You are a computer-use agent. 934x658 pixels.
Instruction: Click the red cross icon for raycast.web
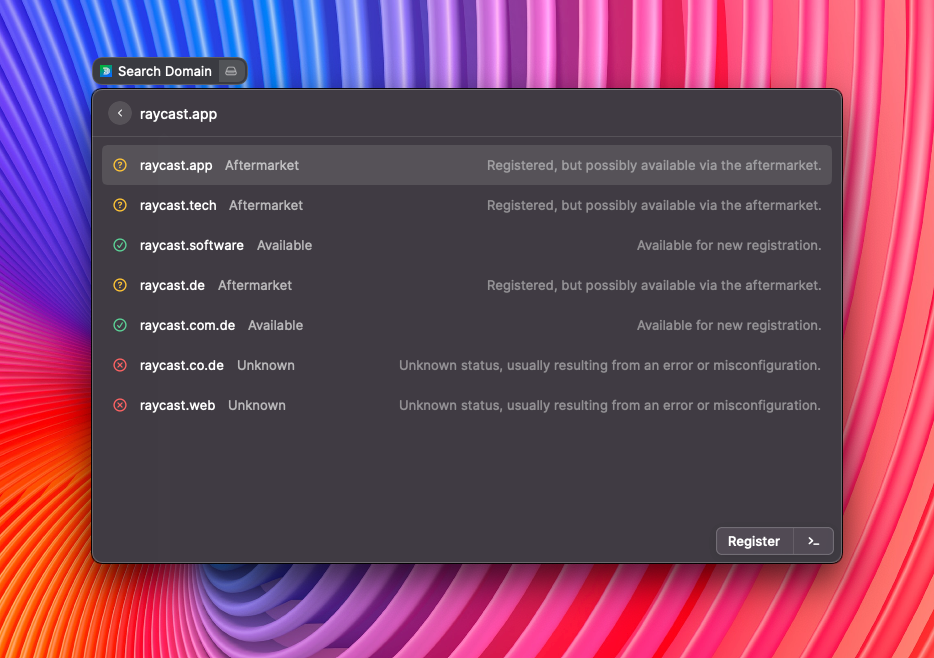click(120, 405)
